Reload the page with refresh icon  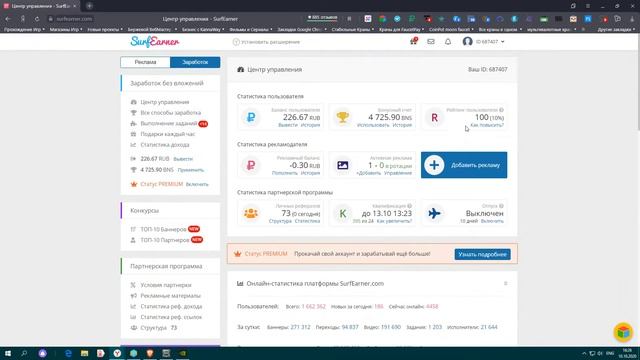click(37, 19)
